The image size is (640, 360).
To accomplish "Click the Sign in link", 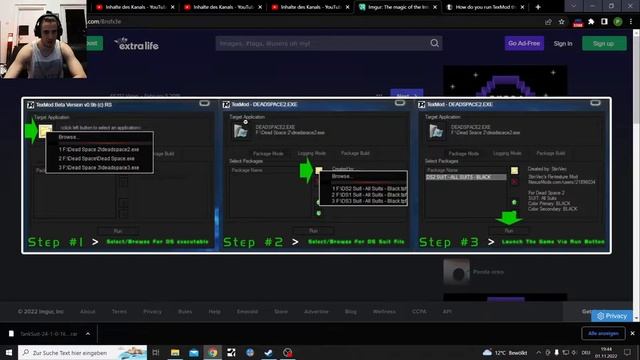I will 563,43.
